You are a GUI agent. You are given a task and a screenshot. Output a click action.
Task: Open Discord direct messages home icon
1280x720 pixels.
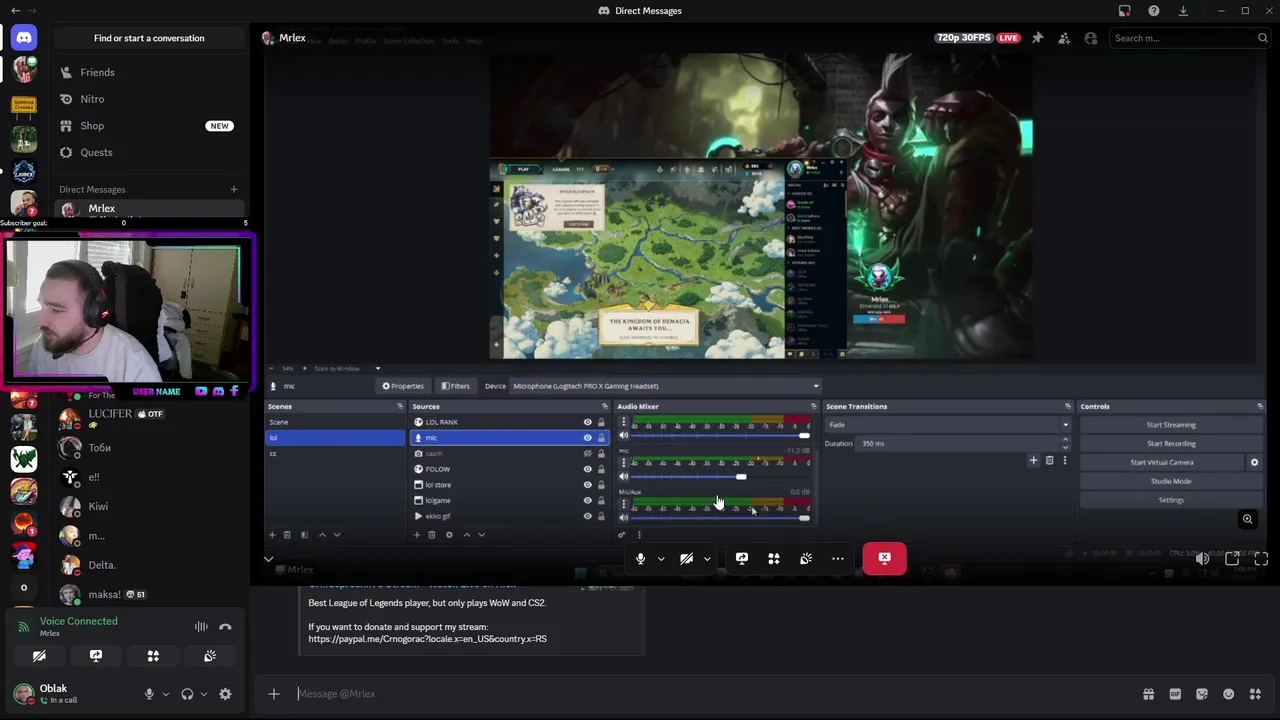pyautogui.click(x=24, y=37)
